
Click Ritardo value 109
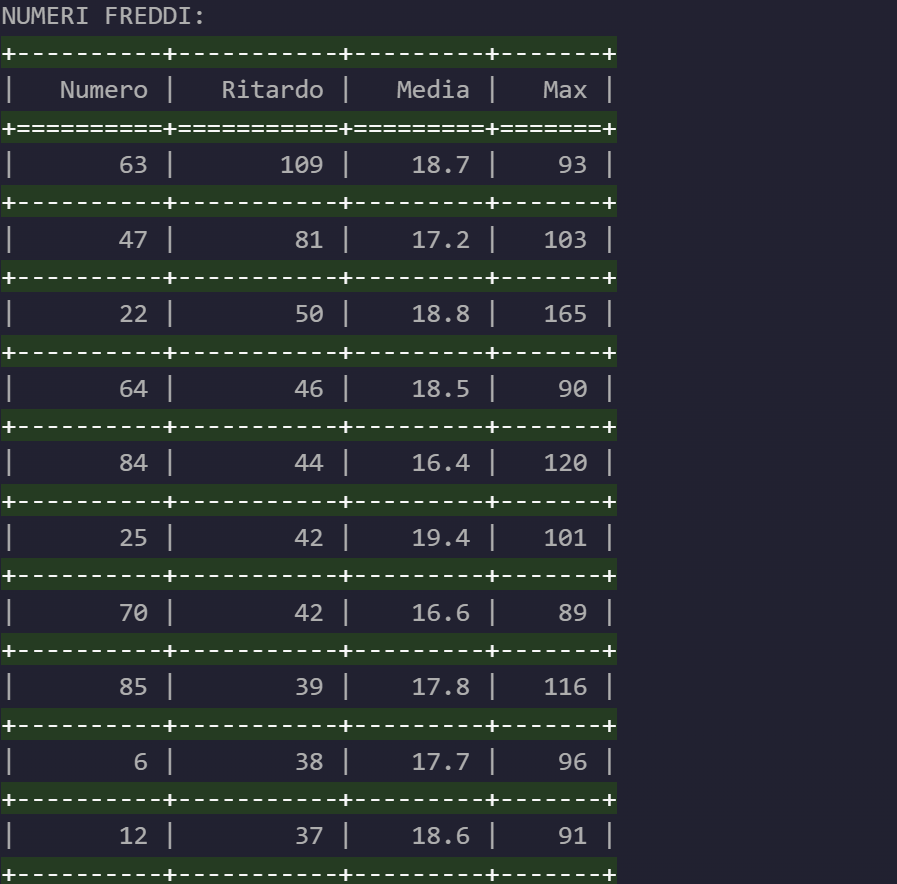coord(301,165)
